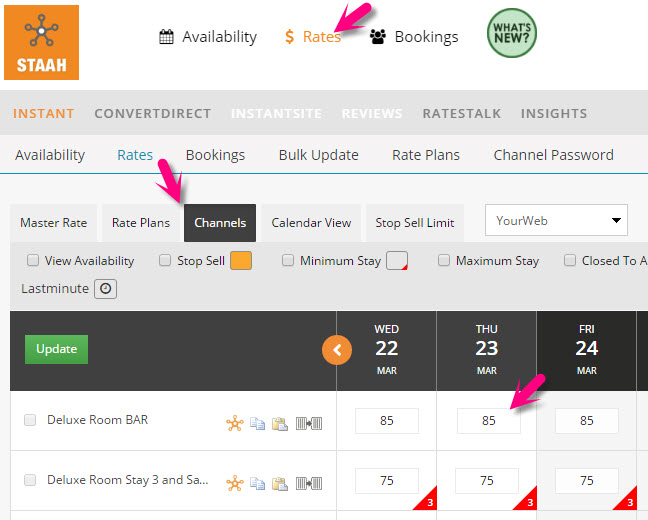Viewport: 648px width, 520px height.
Task: Open Bookings in top header
Action: [x=426, y=37]
